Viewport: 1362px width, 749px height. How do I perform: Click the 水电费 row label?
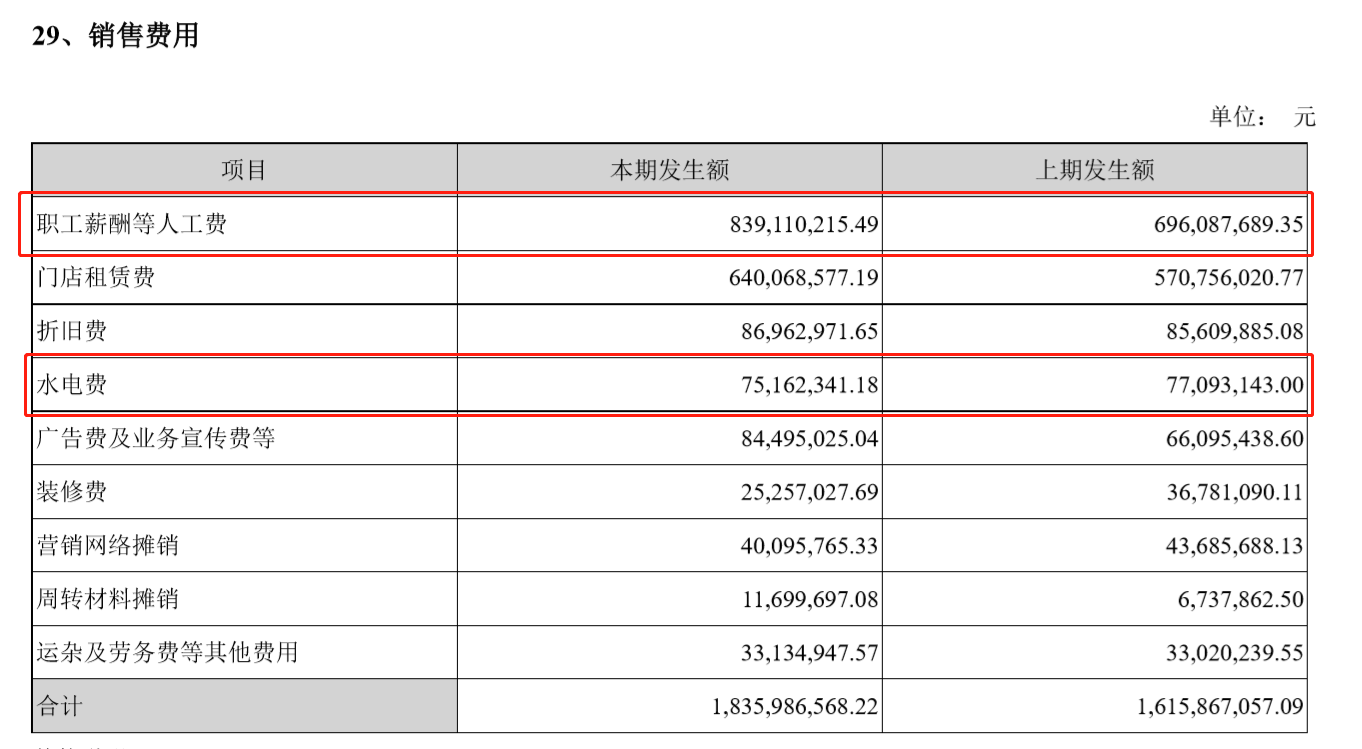[x=72, y=384]
